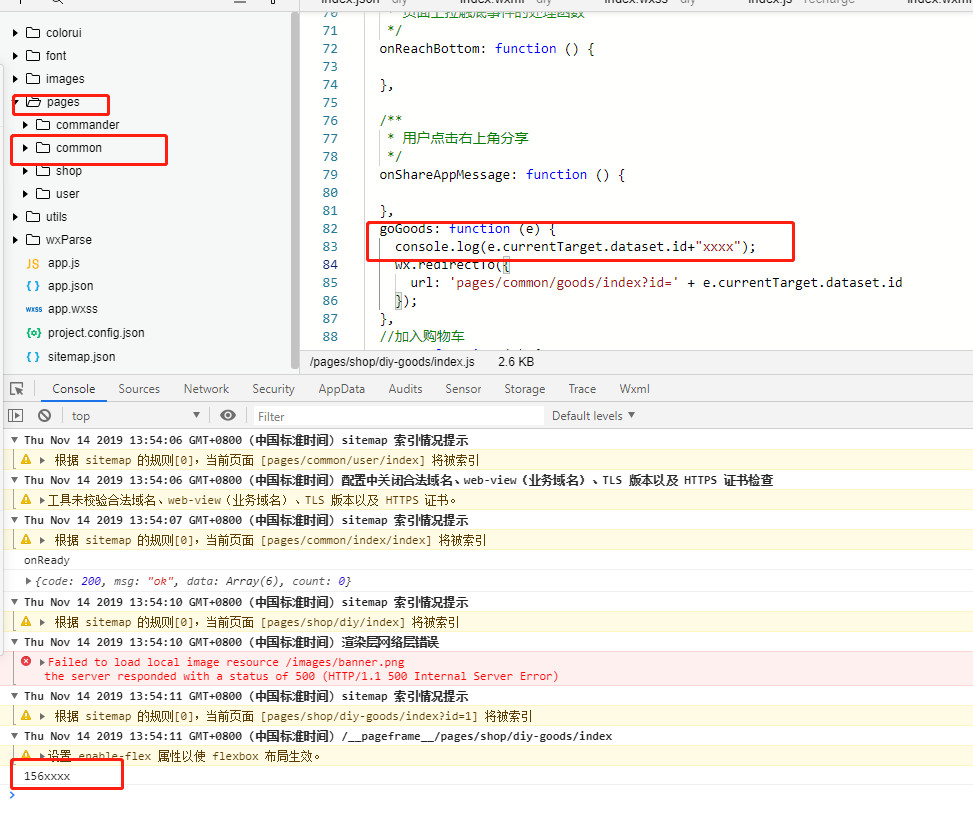Toggle the live expression eye icon
The image size is (973, 823).
[x=228, y=416]
